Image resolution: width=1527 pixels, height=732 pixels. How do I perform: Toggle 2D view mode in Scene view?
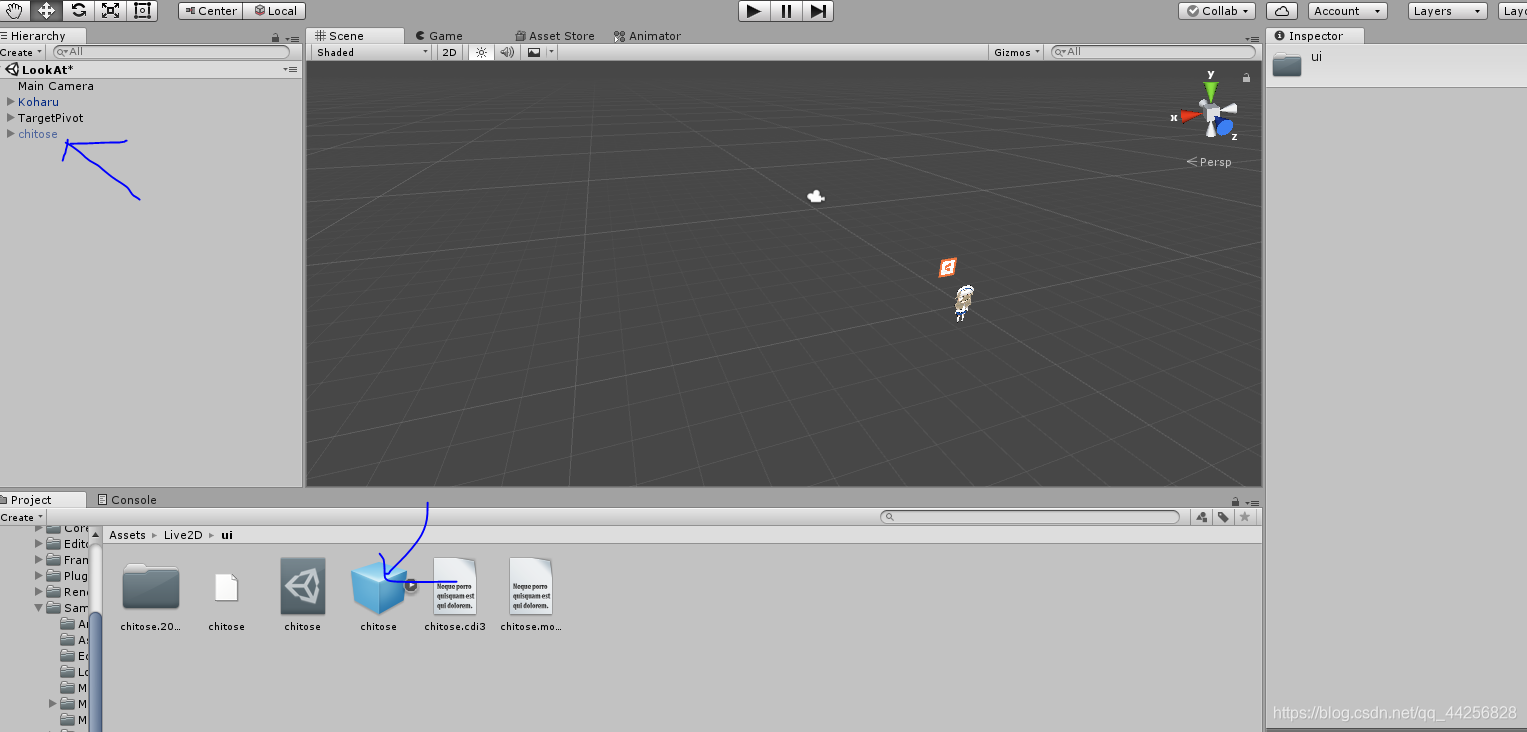click(449, 52)
